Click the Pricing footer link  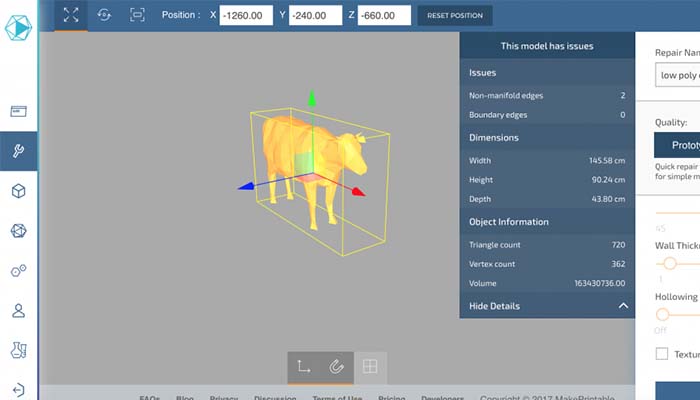pos(391,397)
